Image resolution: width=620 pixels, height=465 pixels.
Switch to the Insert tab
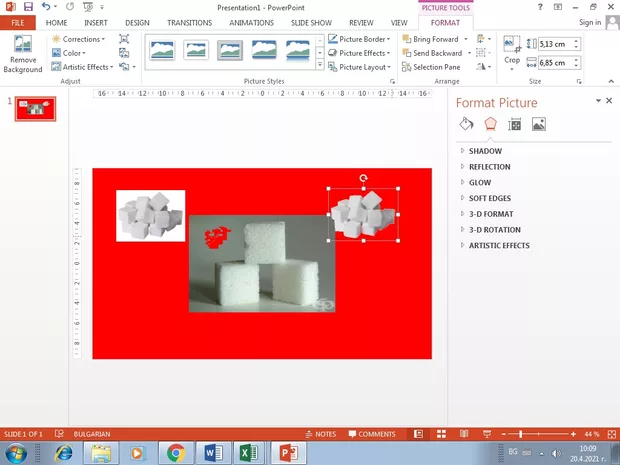[96, 22]
